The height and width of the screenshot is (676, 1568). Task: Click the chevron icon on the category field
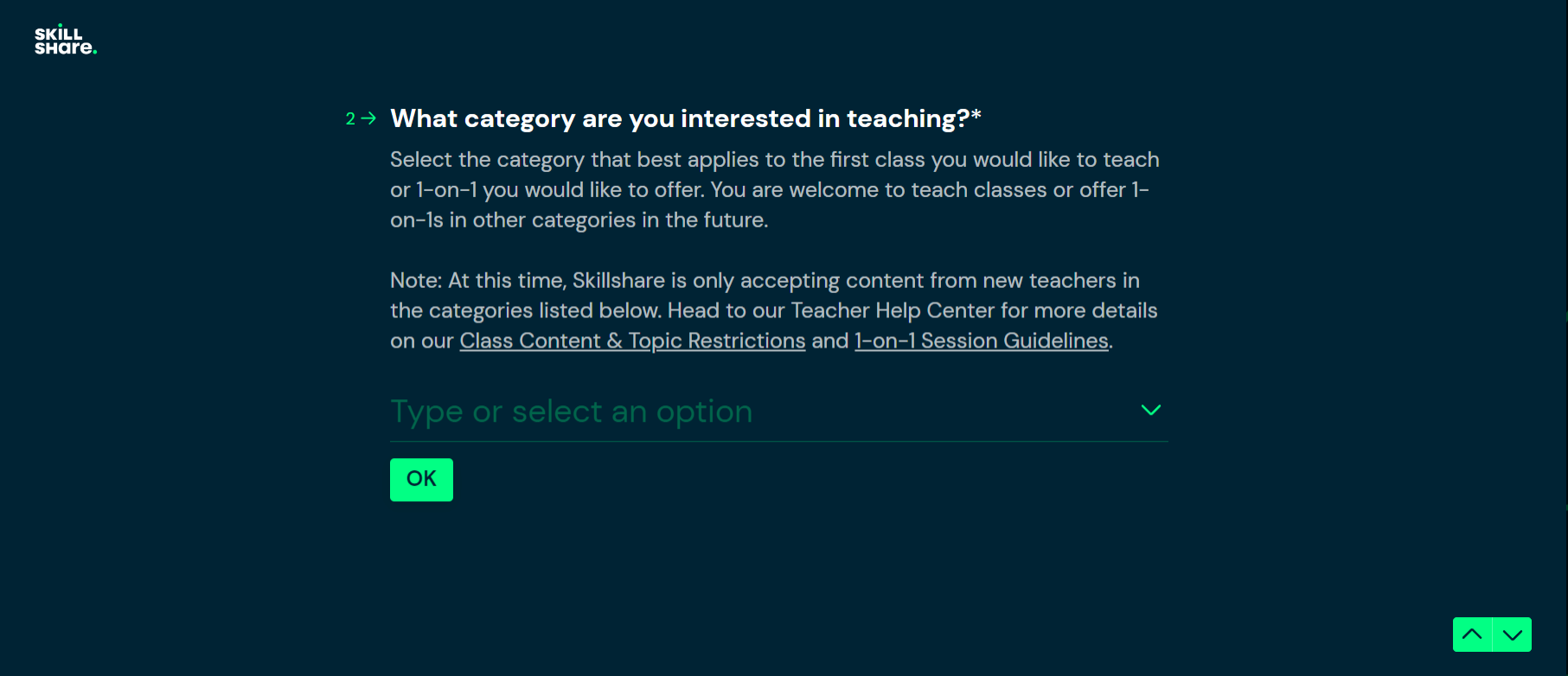tap(1150, 411)
